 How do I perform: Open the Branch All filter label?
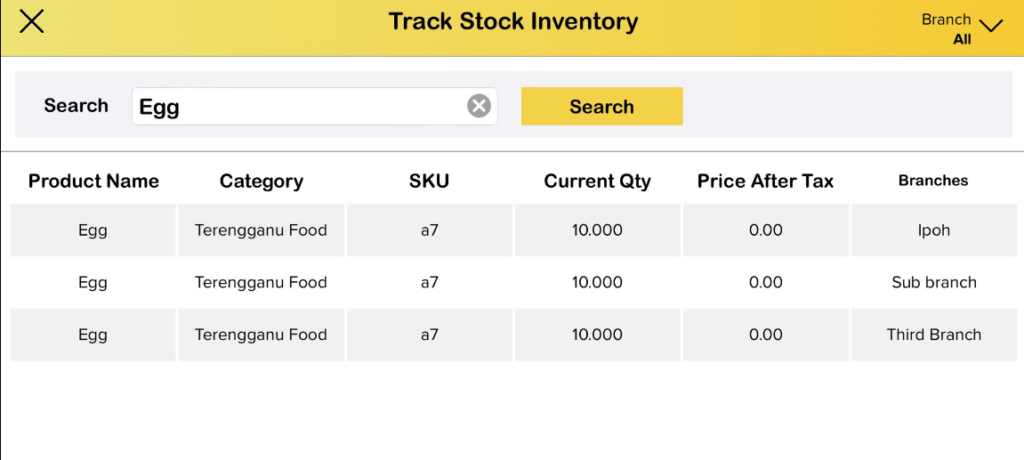[948, 29]
